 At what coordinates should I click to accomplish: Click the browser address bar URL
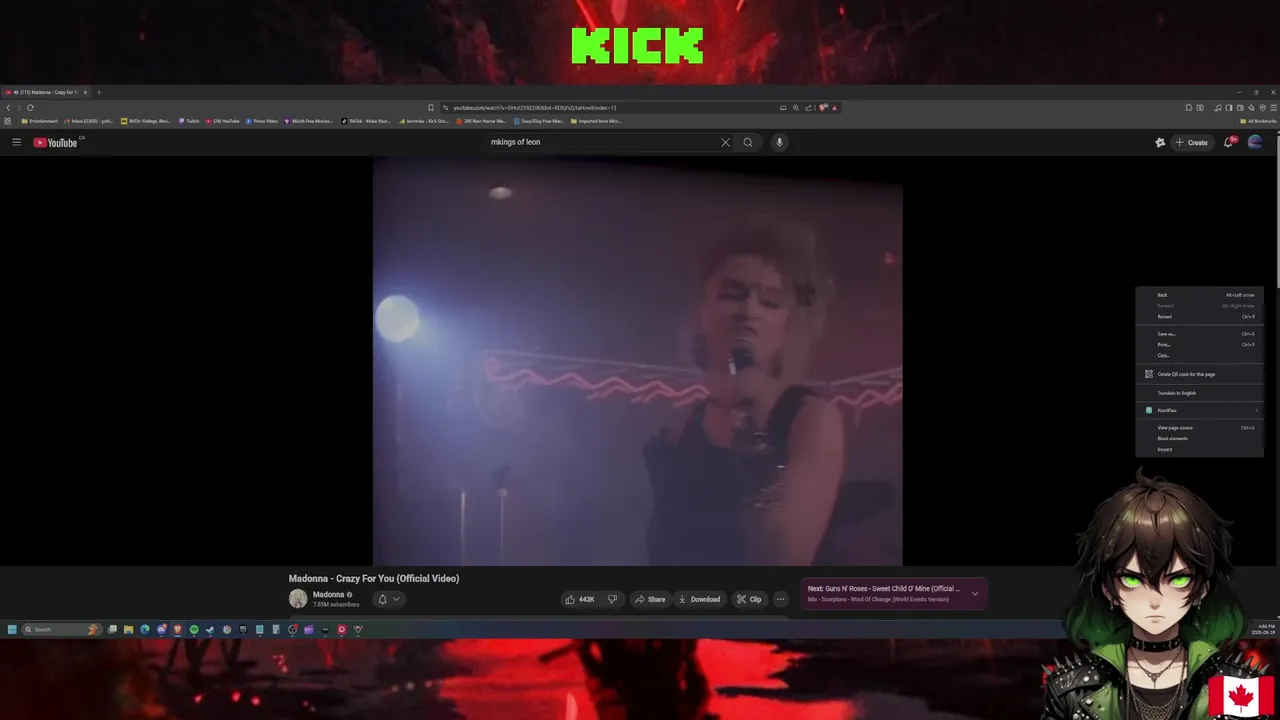coord(535,107)
